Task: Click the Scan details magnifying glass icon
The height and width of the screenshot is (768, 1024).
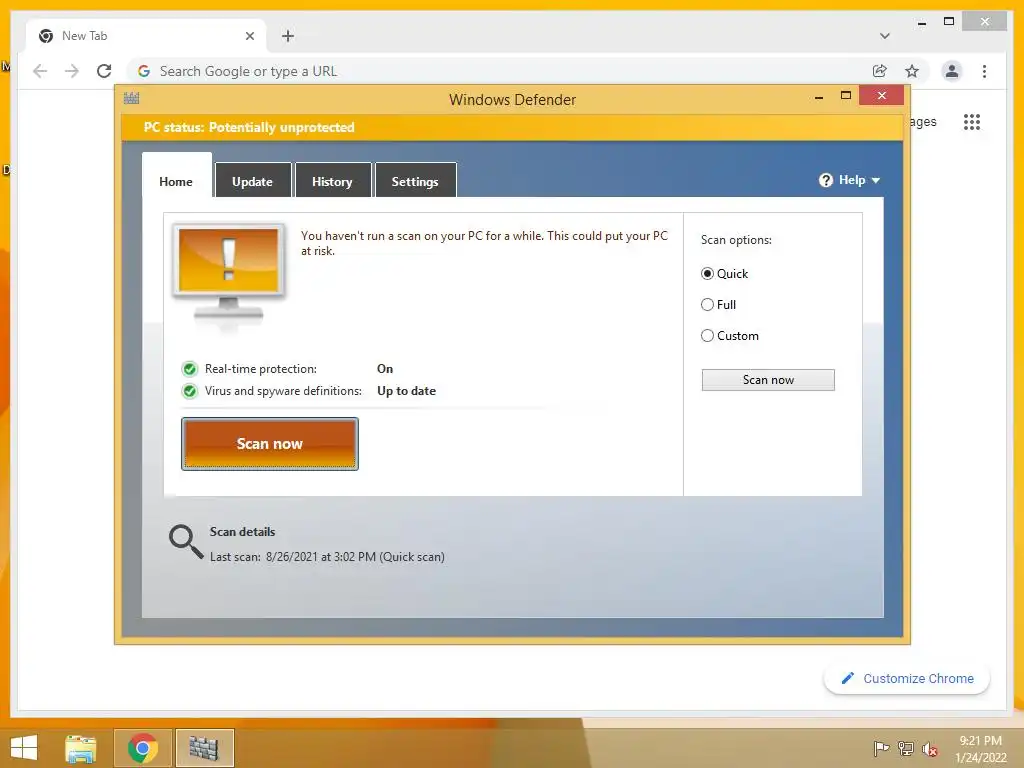Action: pos(186,542)
